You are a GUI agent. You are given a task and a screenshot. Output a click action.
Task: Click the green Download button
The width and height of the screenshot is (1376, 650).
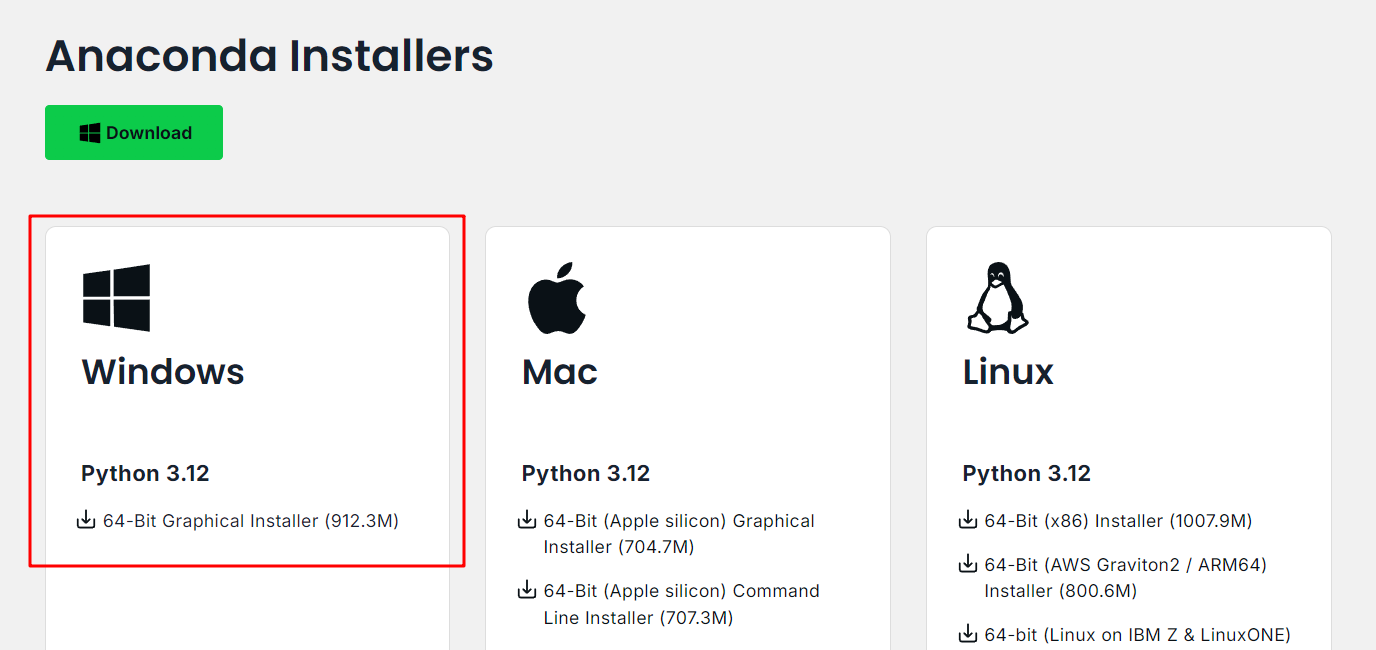click(x=134, y=132)
